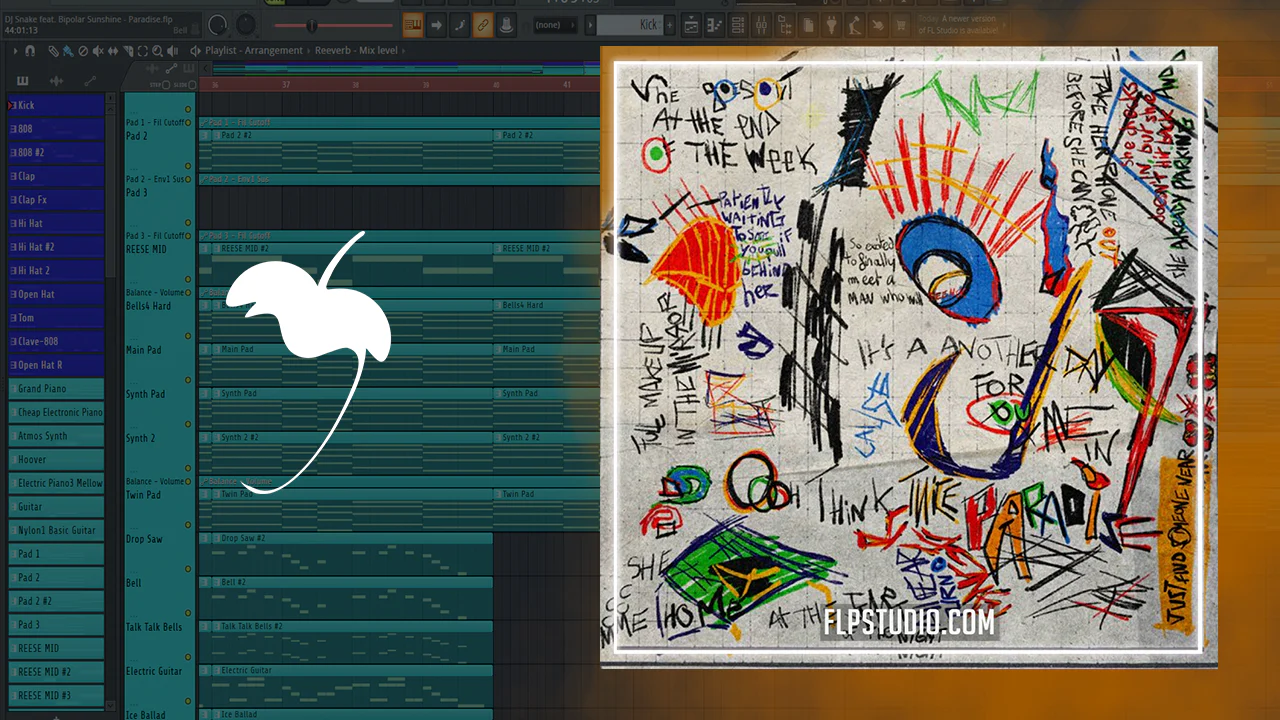Select the Hoover pattern in picker
This screenshot has height=720, width=1280.
56,460
